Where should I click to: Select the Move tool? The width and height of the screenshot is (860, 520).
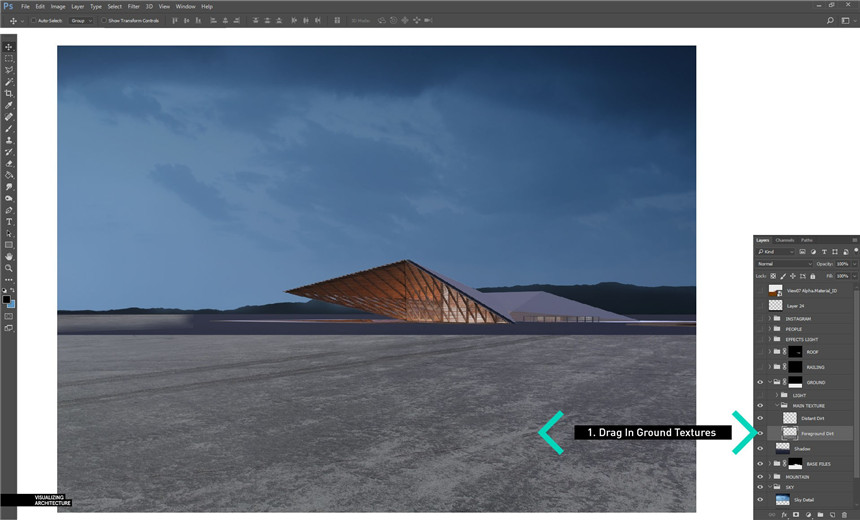point(9,47)
